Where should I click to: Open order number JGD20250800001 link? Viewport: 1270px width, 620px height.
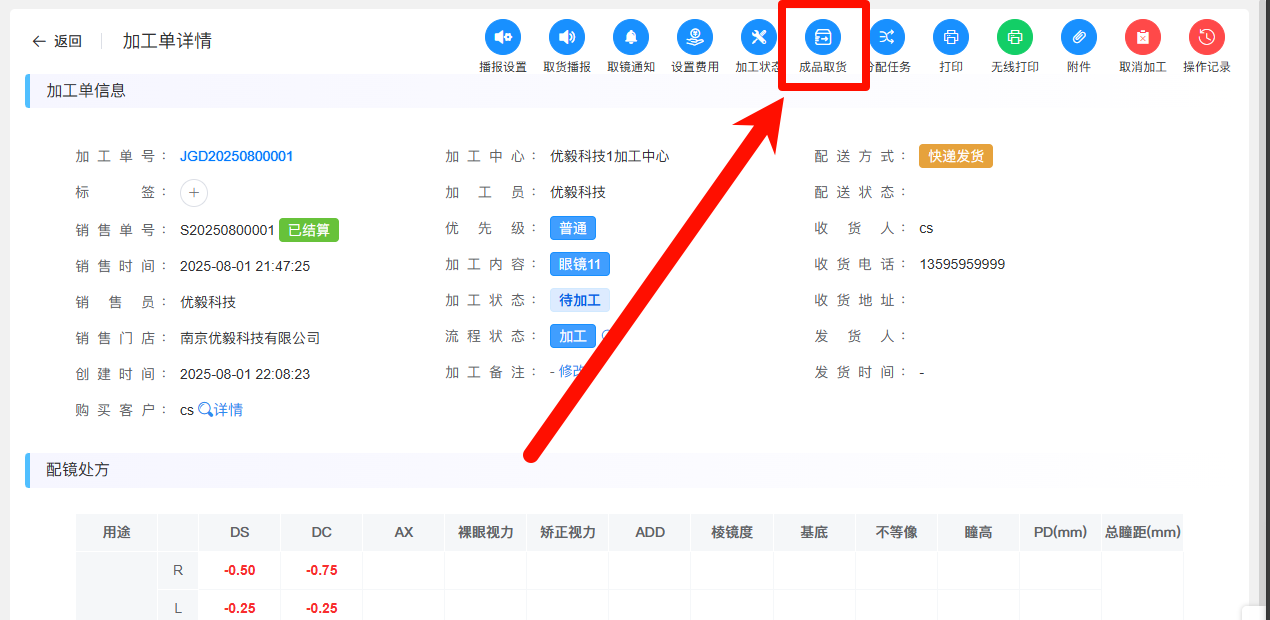pyautogui.click(x=236, y=157)
